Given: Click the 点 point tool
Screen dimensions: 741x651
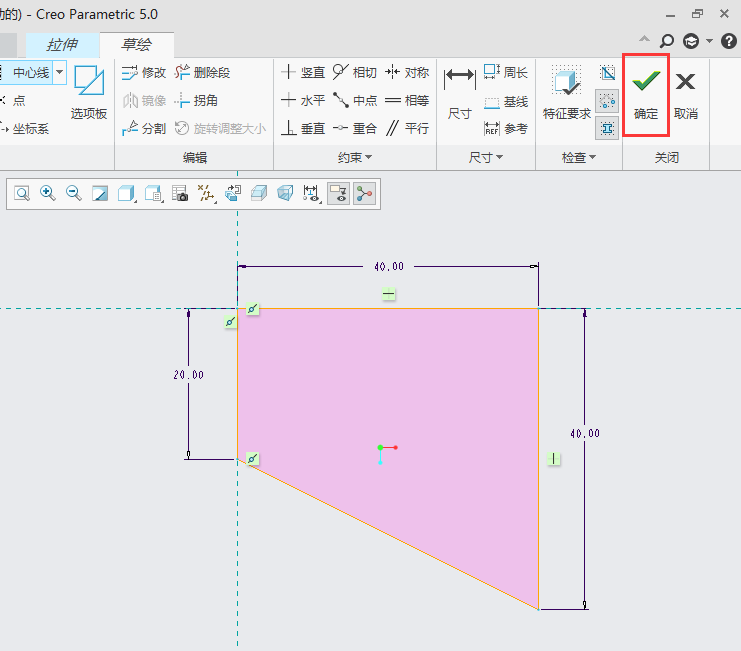Looking at the screenshot, I should 13,101.
